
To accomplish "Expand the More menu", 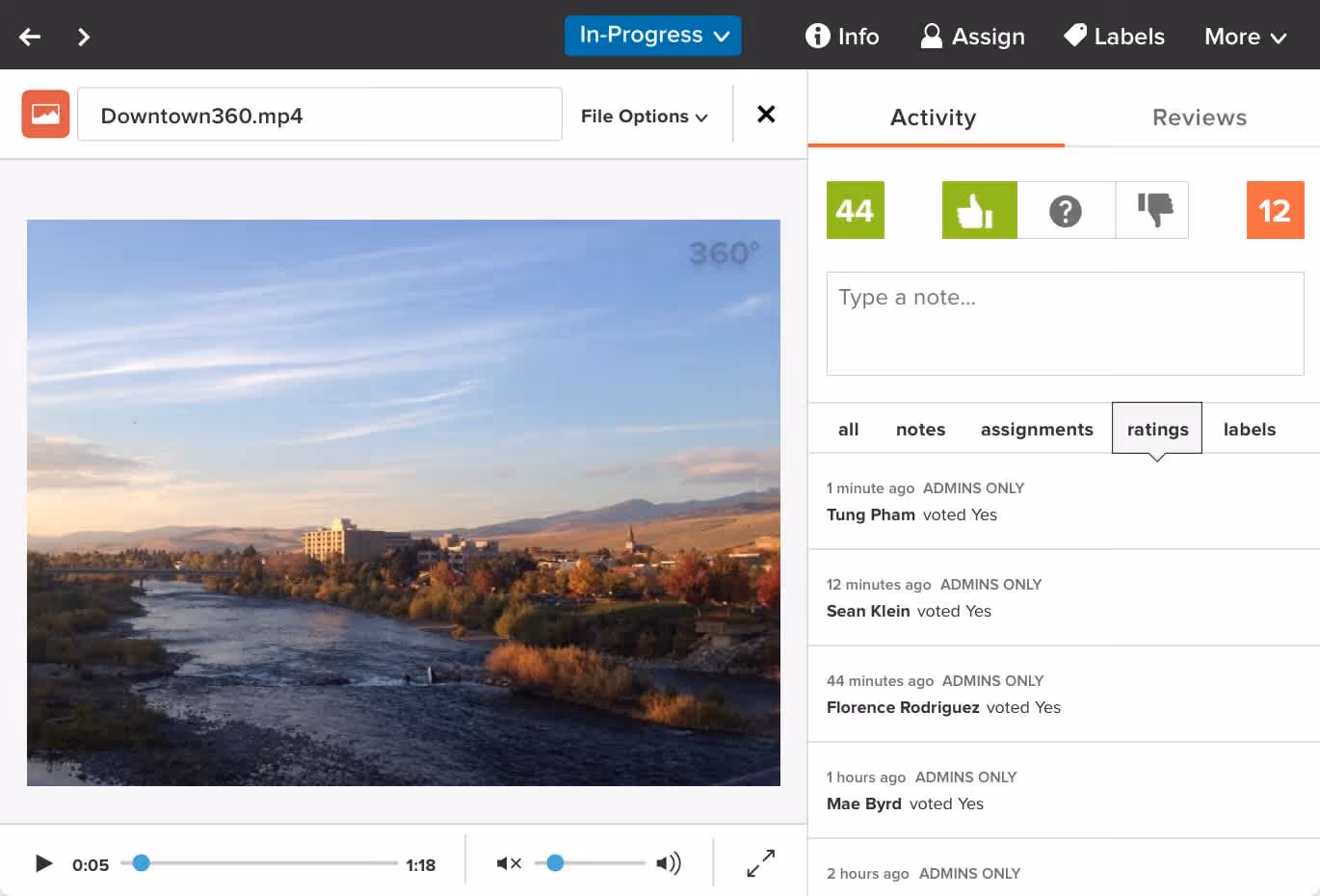I will click(1245, 37).
